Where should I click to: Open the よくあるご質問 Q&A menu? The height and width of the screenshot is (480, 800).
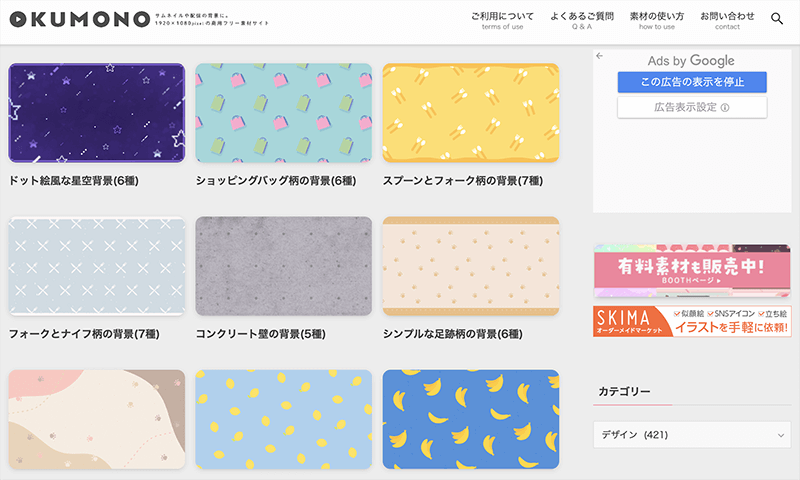coord(582,20)
